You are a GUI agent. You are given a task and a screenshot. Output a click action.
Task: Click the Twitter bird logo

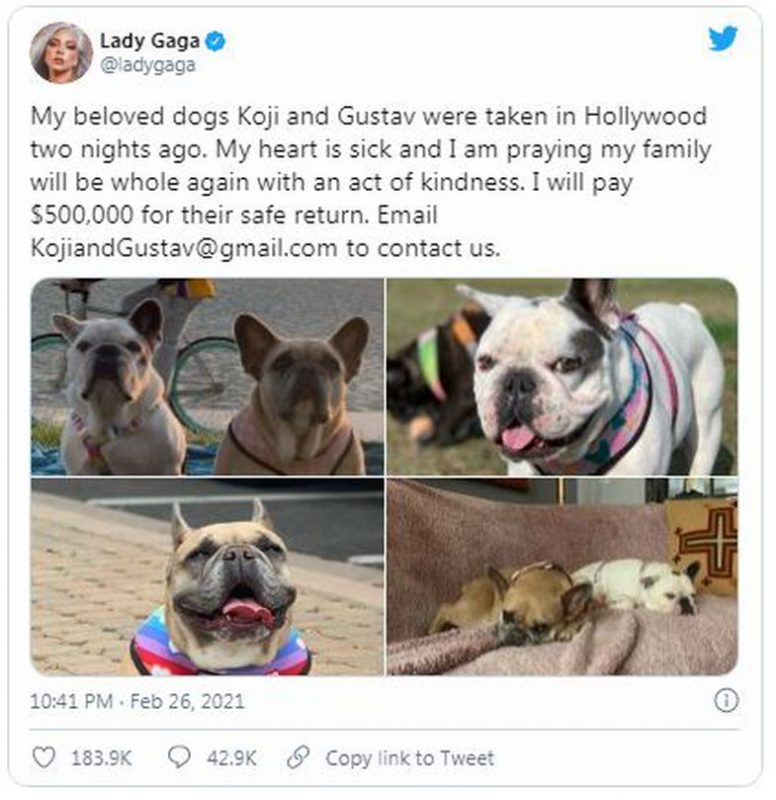(x=722, y=39)
